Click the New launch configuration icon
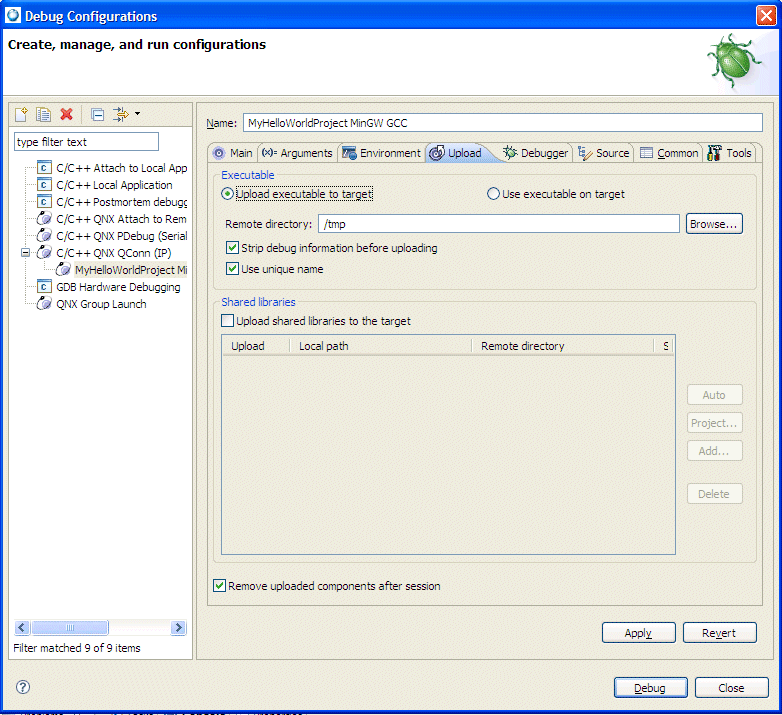The height and width of the screenshot is (715, 782). click(22, 115)
